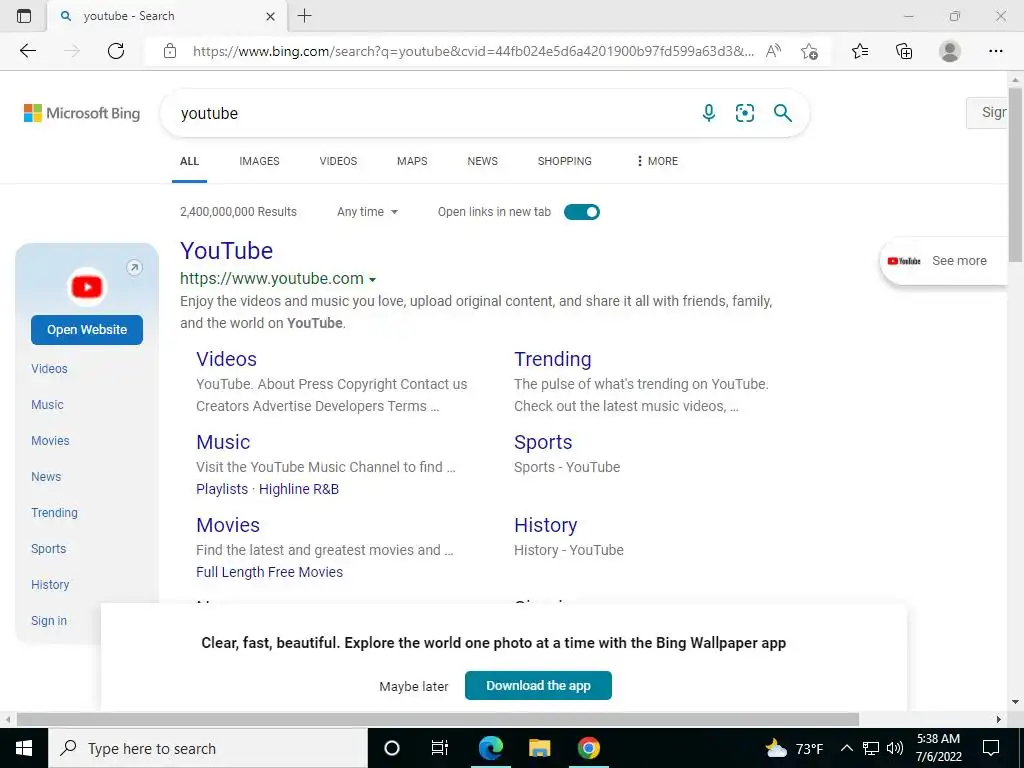1024x768 pixels.
Task: Switch to the IMAGES tab
Action: point(259,161)
